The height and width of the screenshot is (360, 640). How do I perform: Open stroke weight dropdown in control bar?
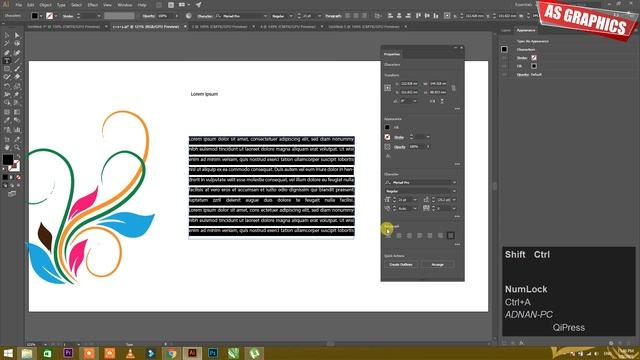(x=98, y=16)
